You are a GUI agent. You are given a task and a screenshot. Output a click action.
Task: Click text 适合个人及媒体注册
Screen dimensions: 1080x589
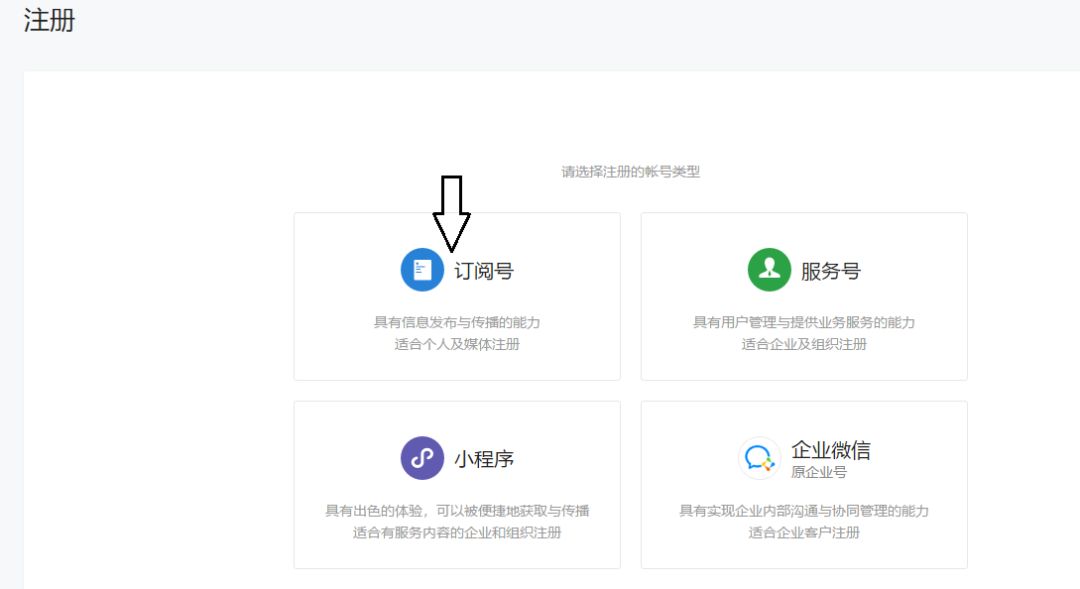457,344
